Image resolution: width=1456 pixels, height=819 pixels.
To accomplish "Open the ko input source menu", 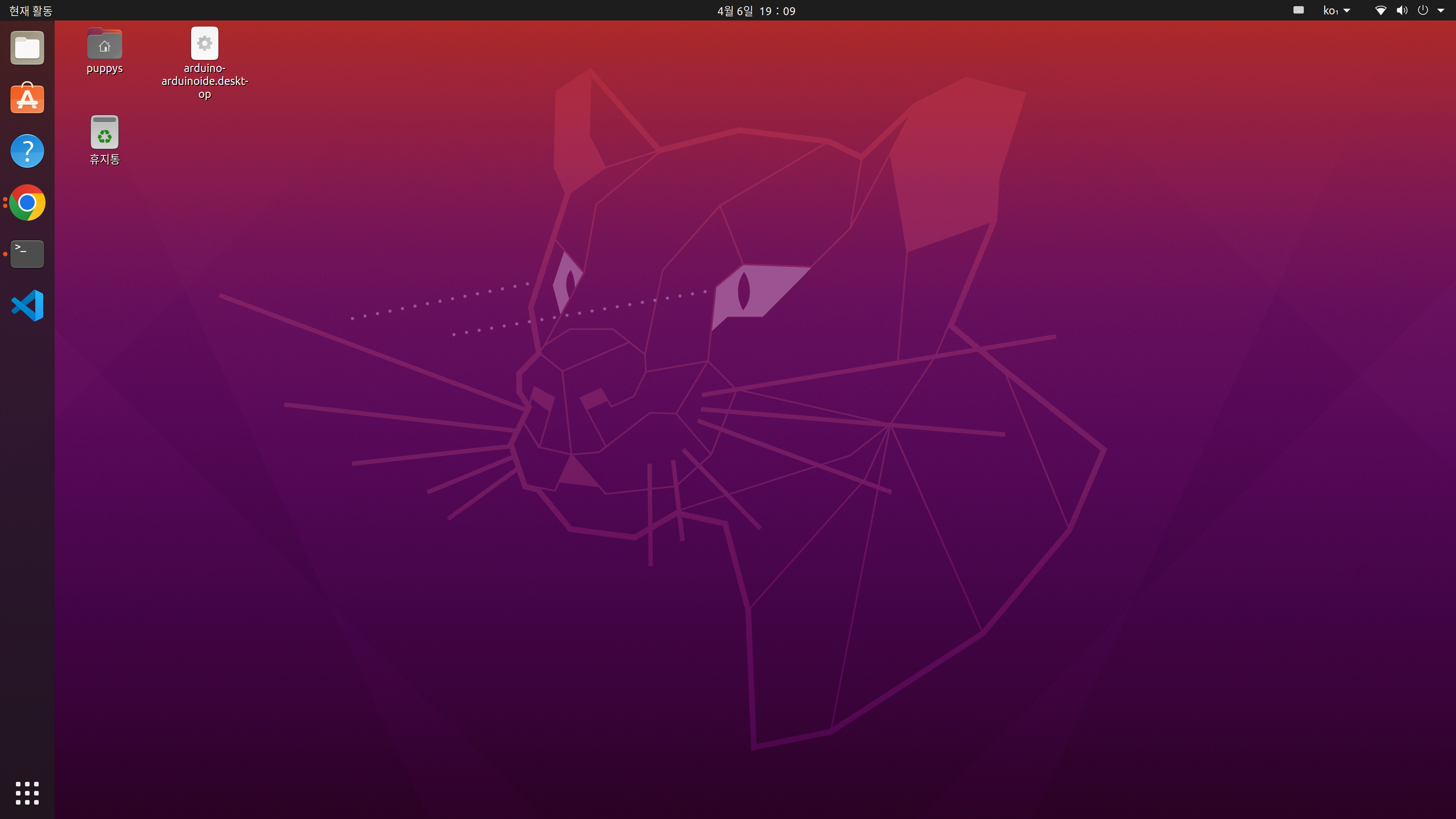I will coord(1331,10).
